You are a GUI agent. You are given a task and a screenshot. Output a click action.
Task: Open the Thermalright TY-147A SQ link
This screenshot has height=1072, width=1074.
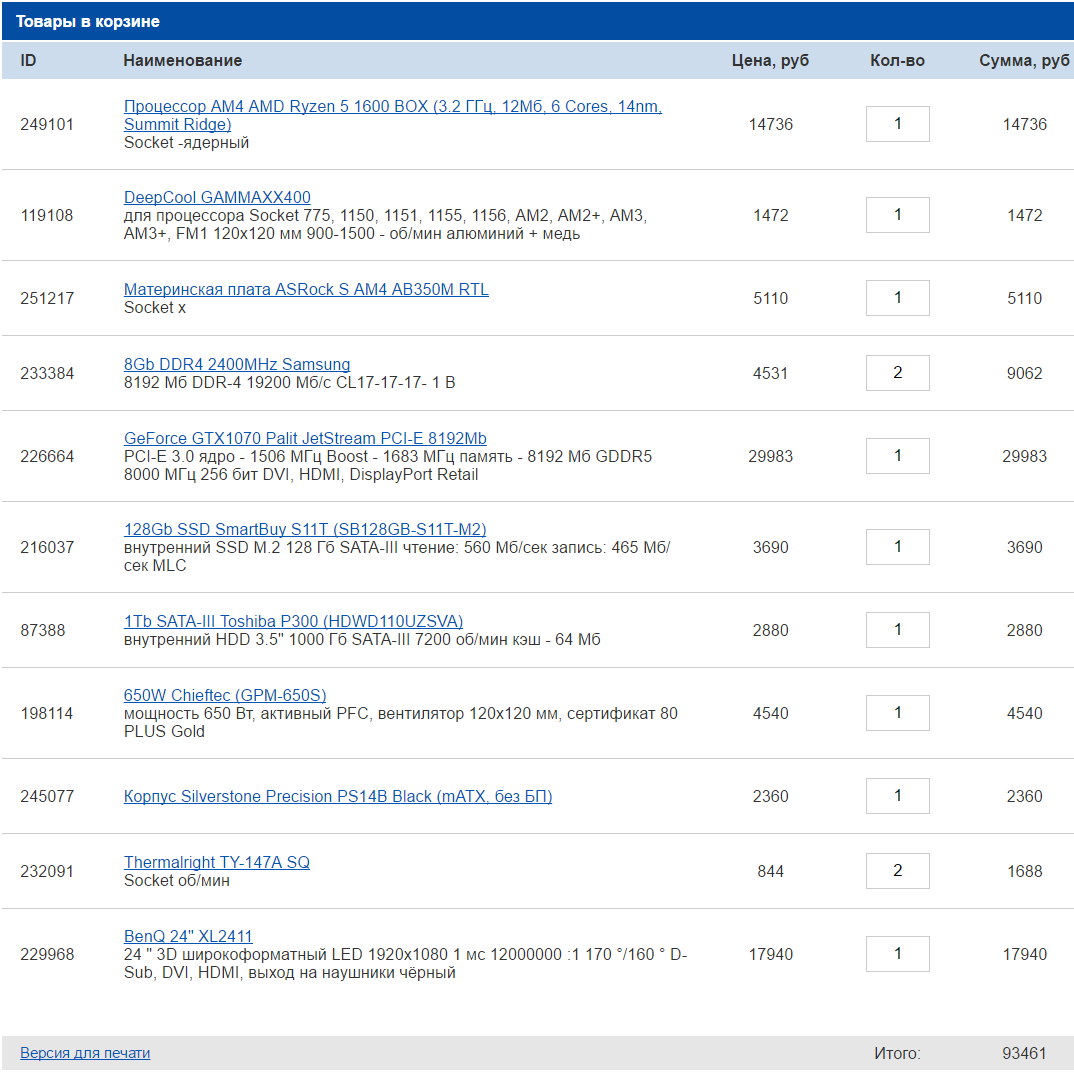click(217, 863)
